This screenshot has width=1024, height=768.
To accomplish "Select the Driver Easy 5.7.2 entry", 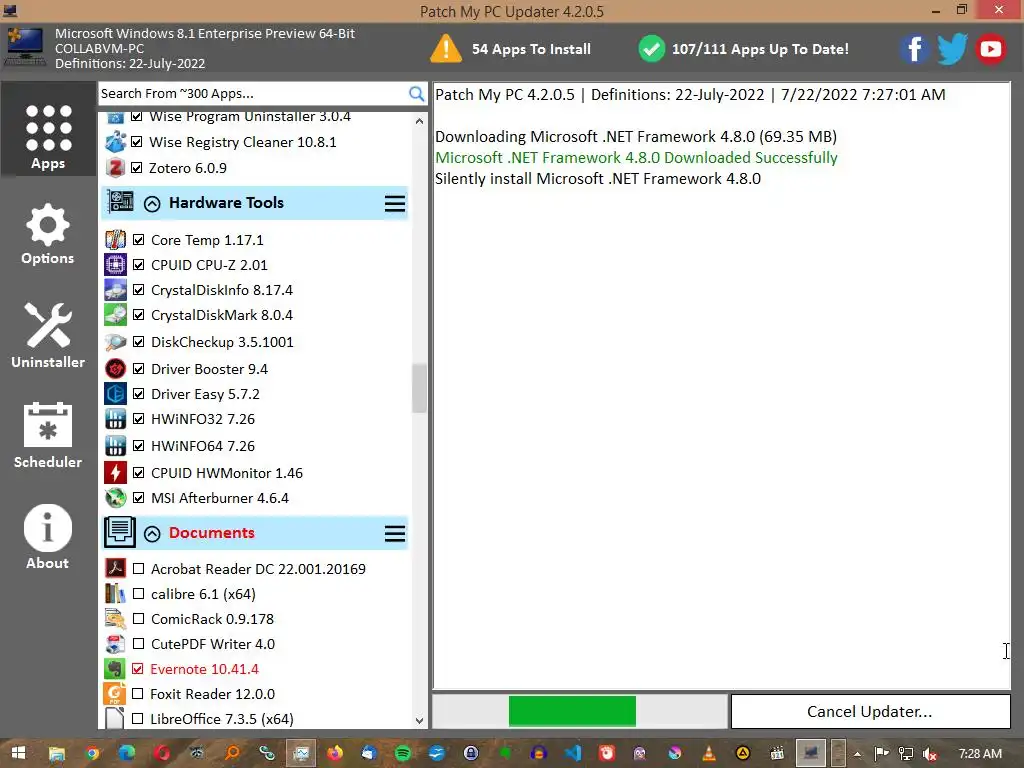I will coord(205,394).
